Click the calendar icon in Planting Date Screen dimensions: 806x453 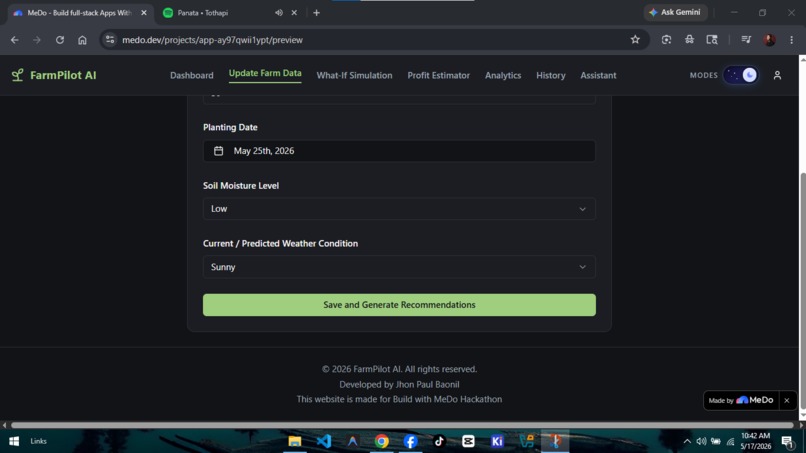(218, 151)
